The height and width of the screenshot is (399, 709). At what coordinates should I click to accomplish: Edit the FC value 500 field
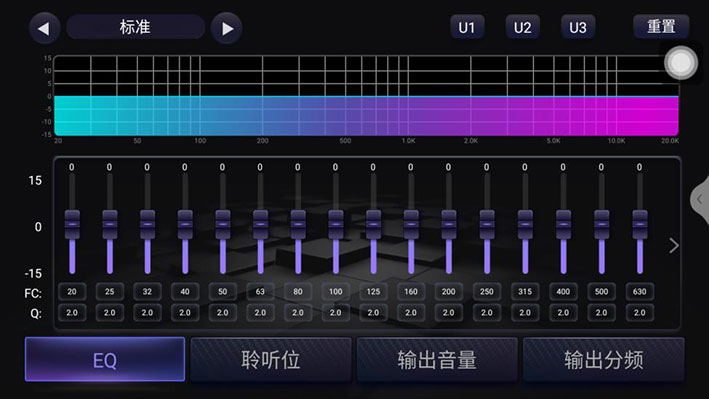click(601, 292)
